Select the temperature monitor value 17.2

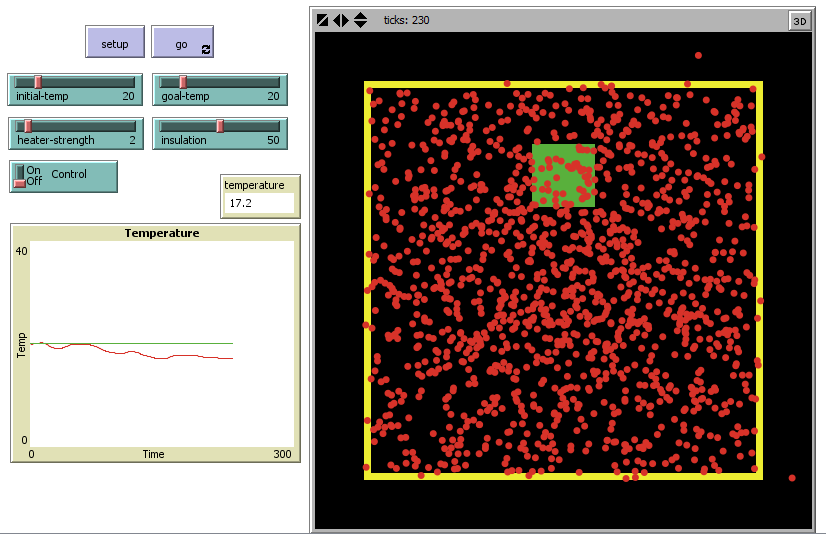(239, 203)
